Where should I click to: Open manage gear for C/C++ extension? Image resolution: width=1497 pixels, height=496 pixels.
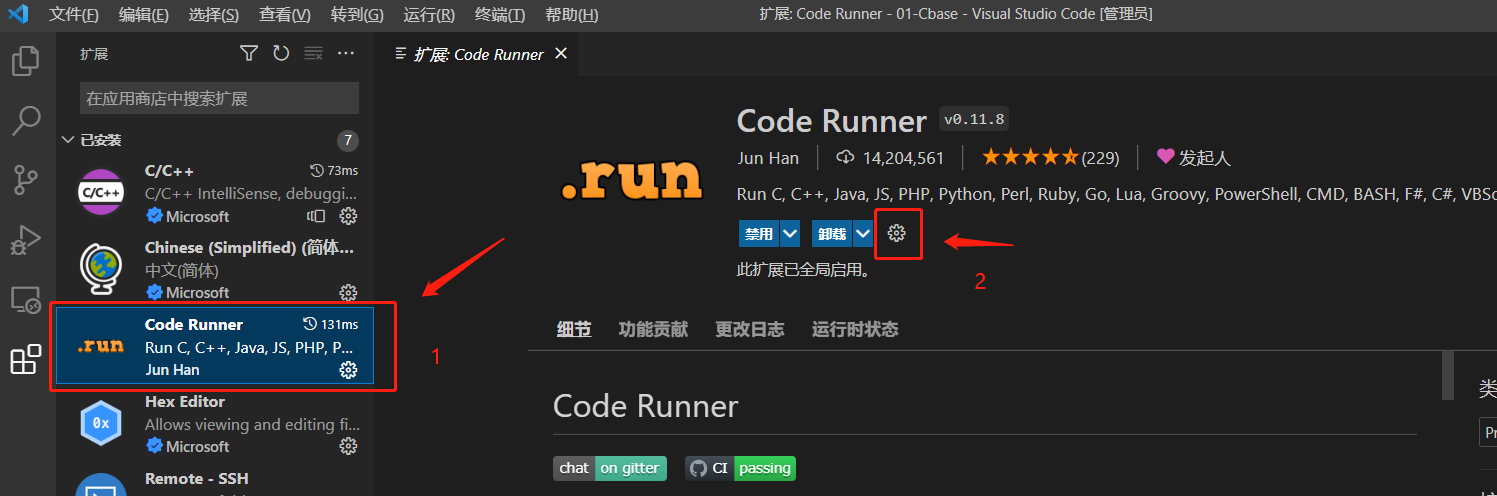tap(348, 216)
